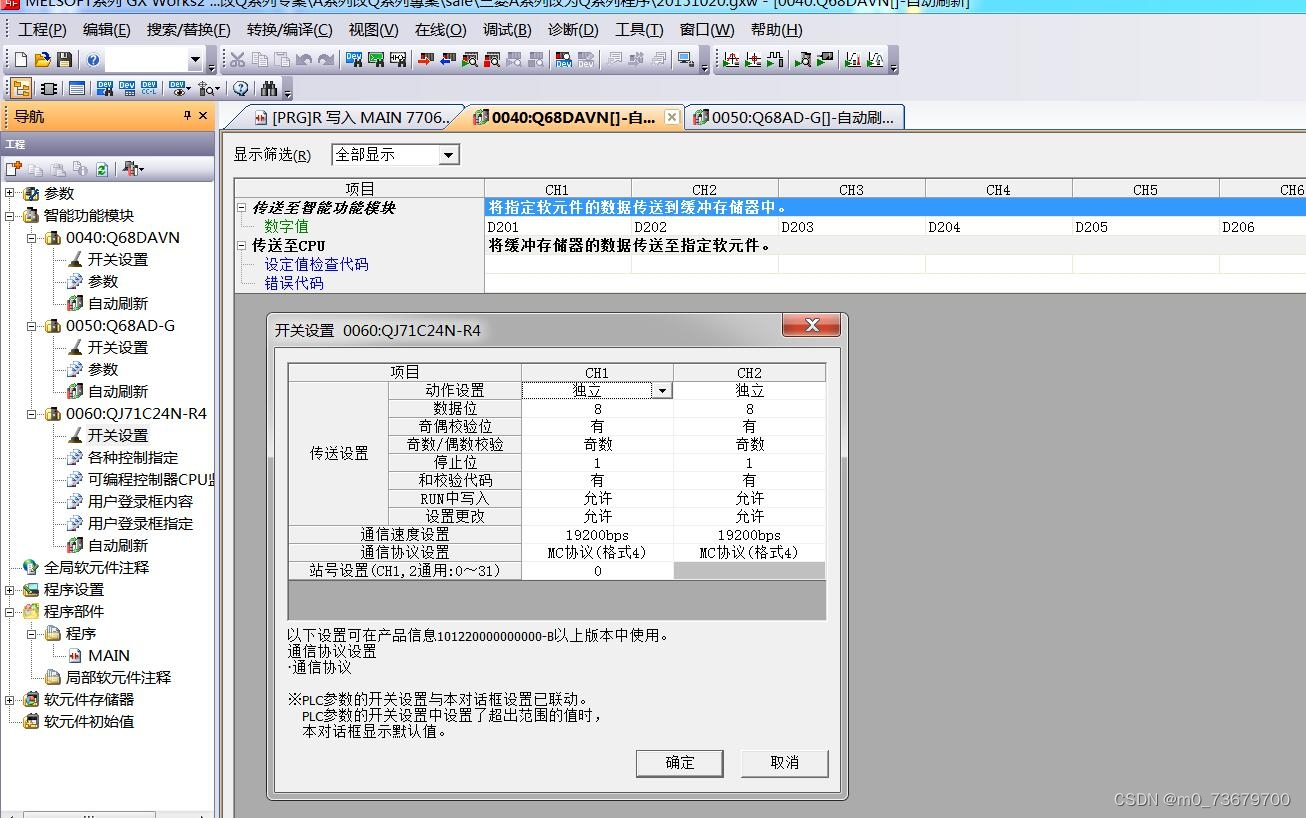Open the 工程(P) menu
Image resolution: width=1306 pixels, height=818 pixels.
click(42, 30)
